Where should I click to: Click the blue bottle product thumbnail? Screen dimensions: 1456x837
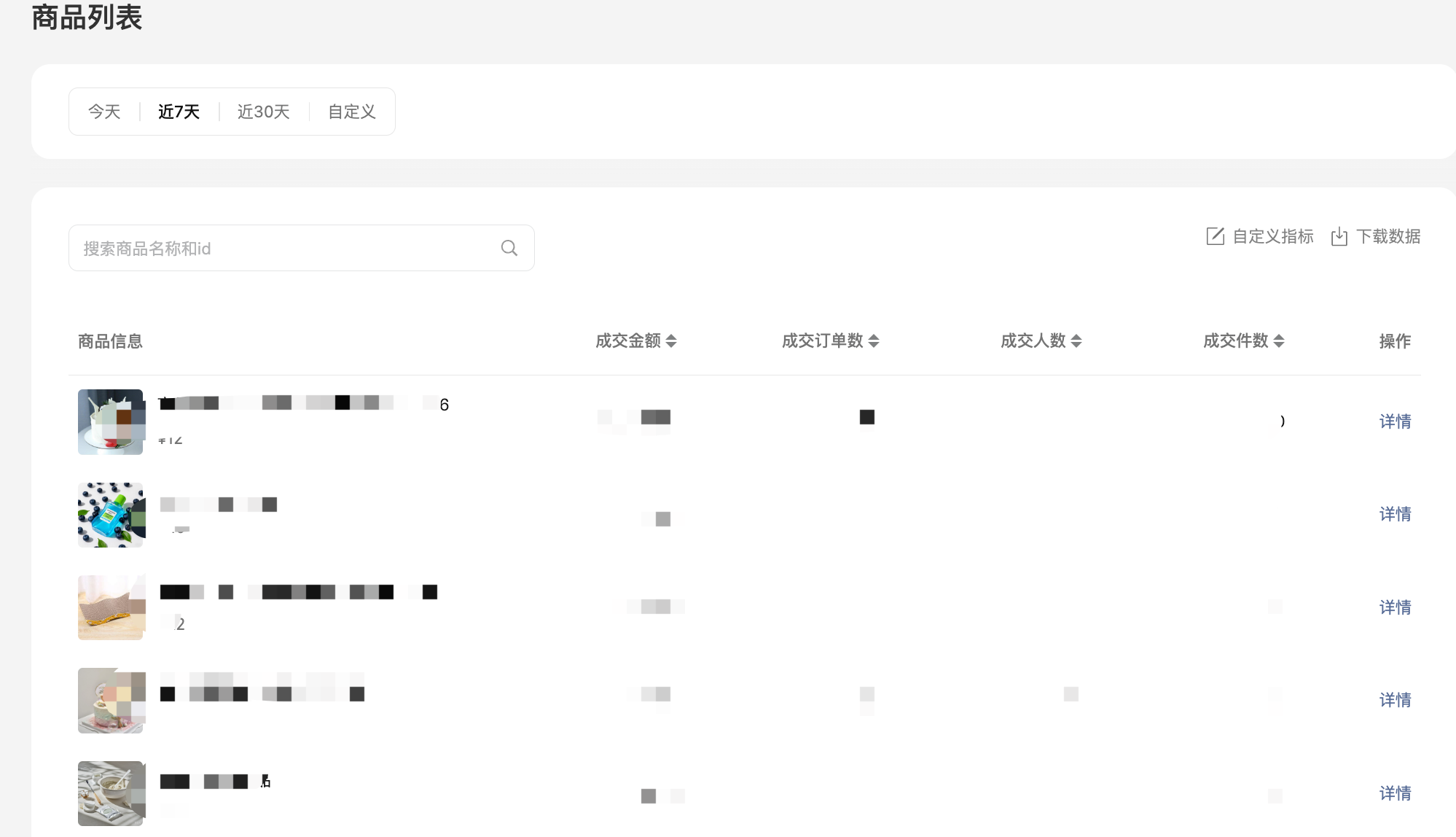[x=111, y=515]
